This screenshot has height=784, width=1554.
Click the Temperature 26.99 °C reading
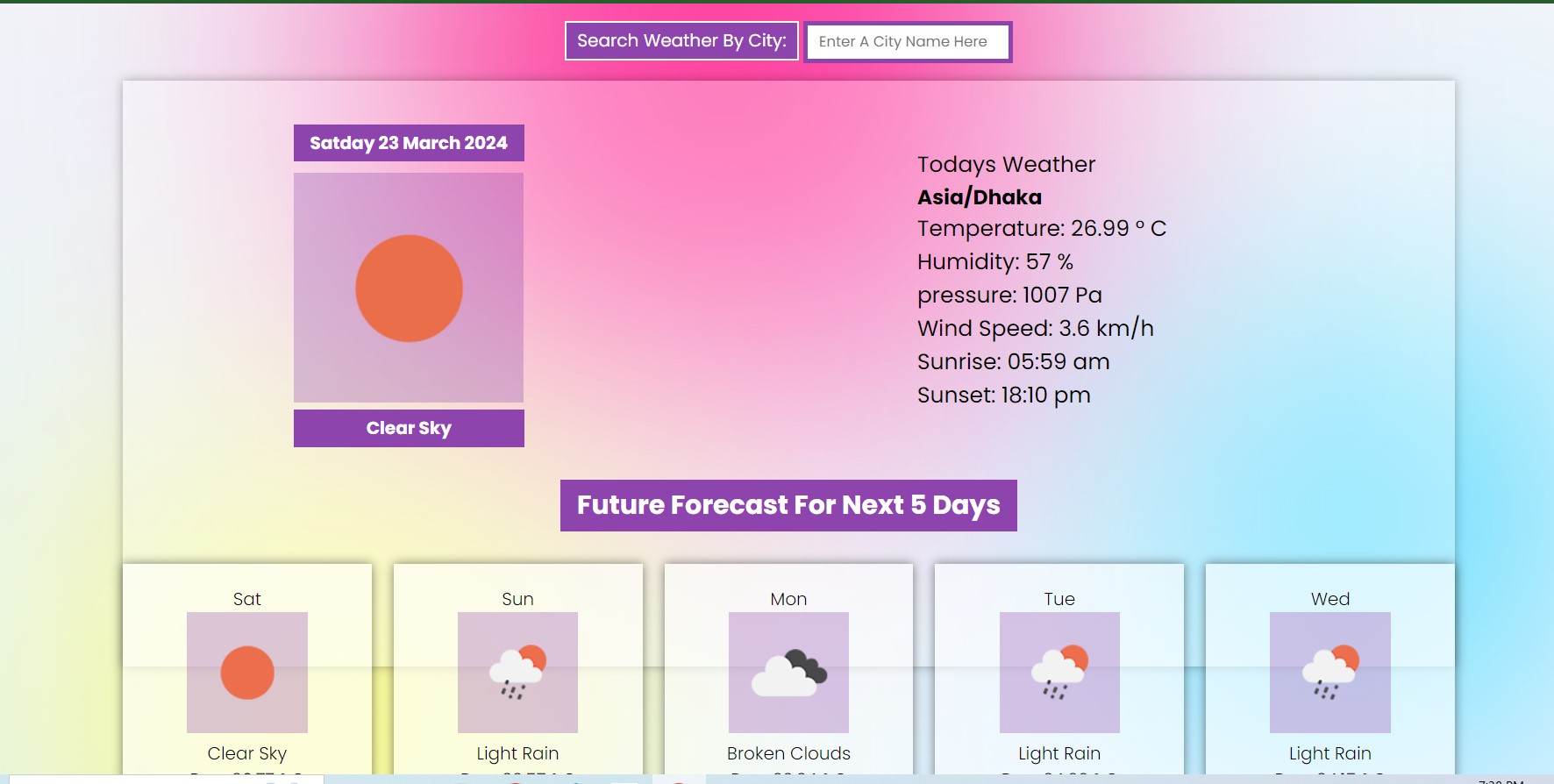click(1041, 229)
